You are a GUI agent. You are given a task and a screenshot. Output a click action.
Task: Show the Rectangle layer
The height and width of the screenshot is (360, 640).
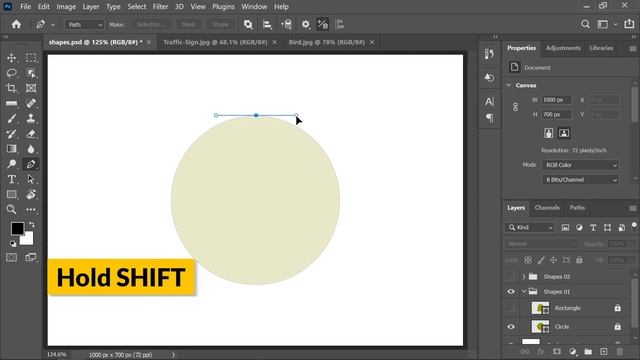(511, 308)
